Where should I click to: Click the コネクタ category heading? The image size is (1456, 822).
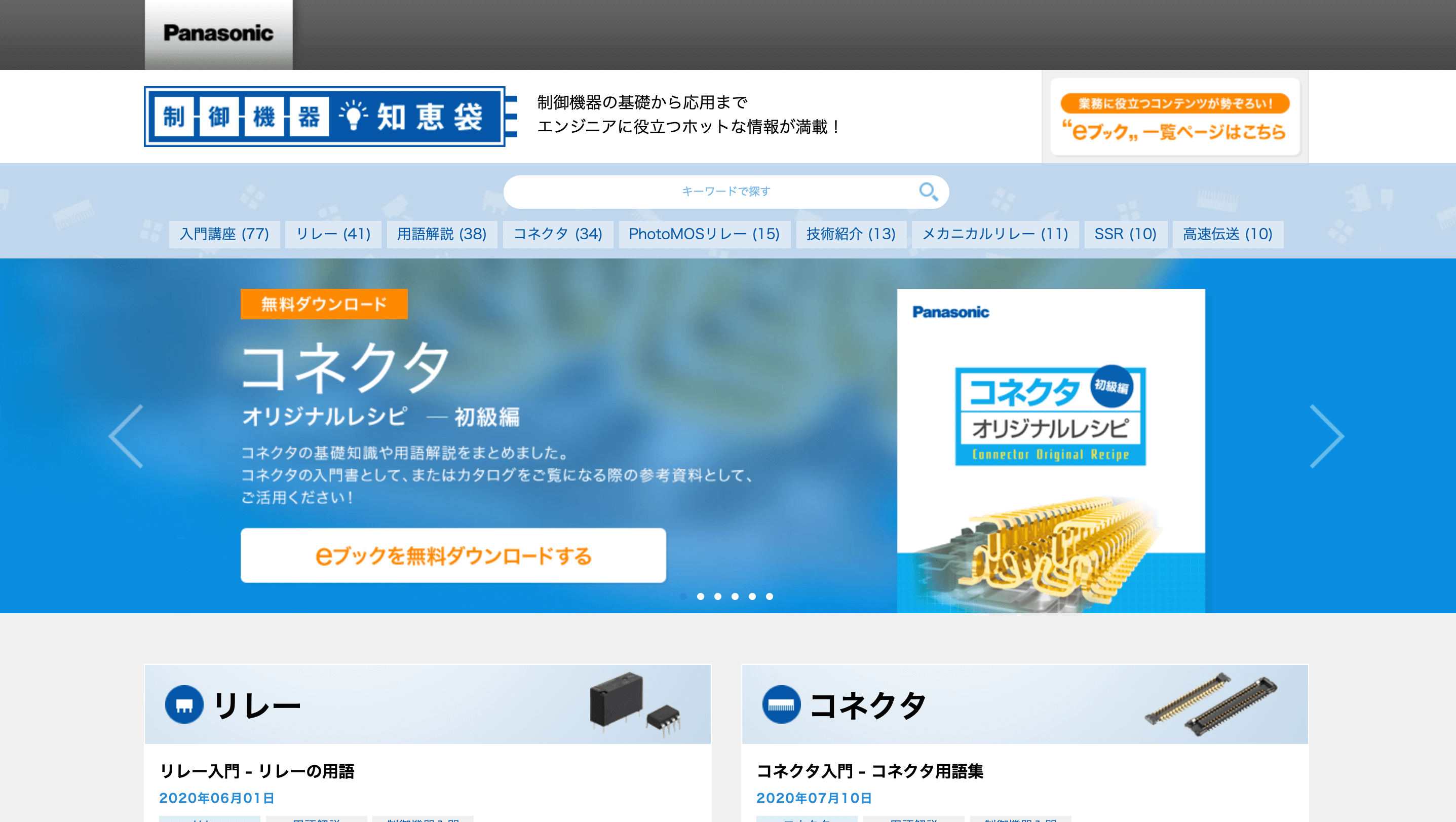click(x=868, y=705)
